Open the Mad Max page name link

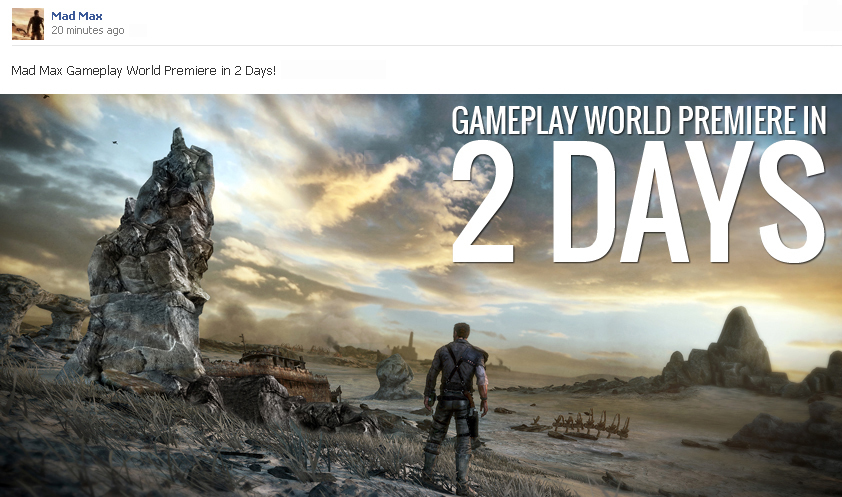(x=76, y=16)
